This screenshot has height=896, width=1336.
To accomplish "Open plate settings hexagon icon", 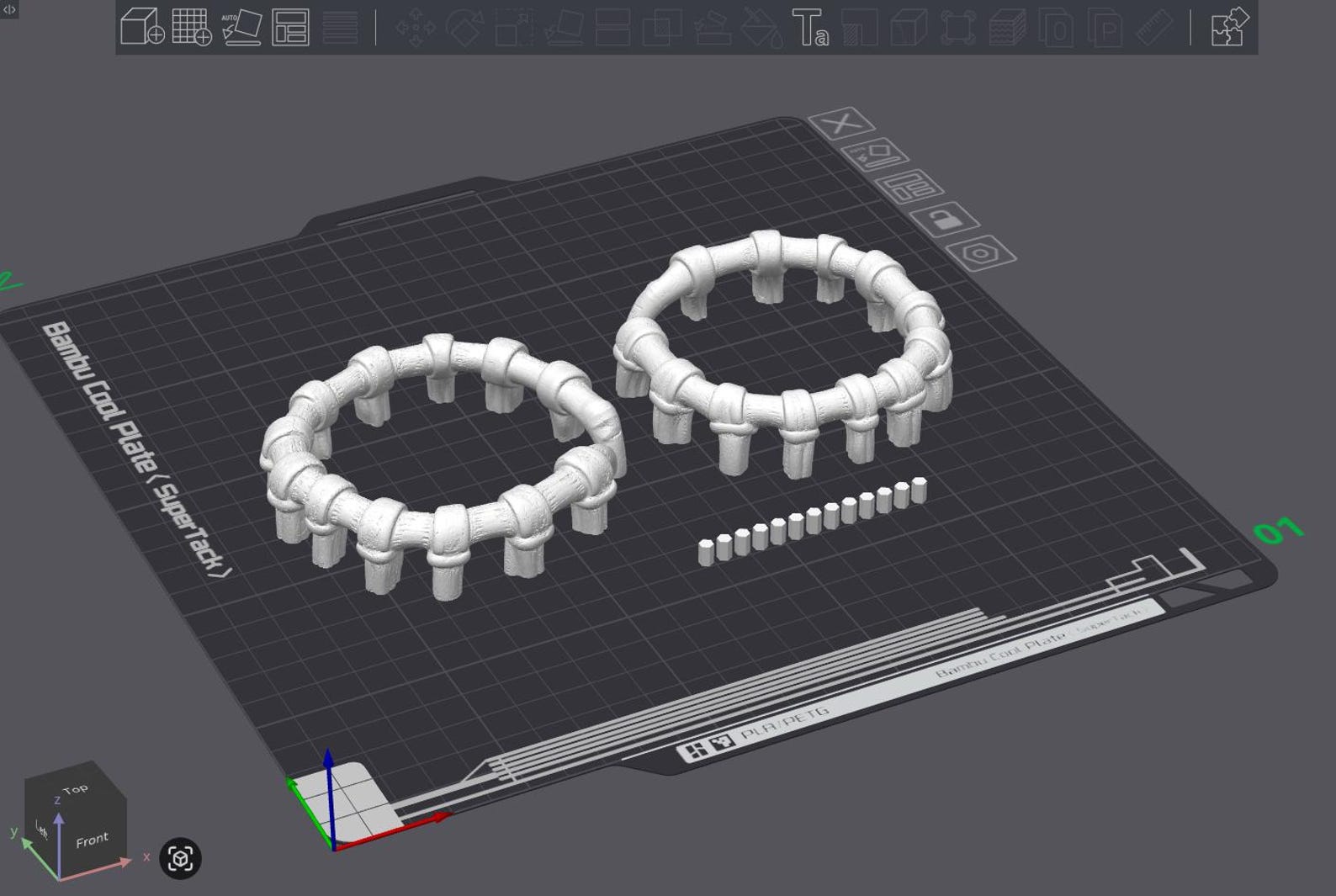I will click(x=981, y=252).
